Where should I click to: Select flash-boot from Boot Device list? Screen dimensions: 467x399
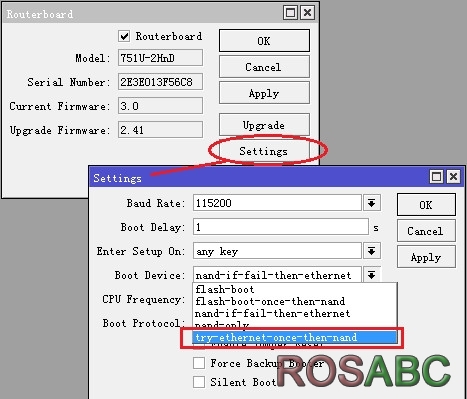click(x=295, y=289)
